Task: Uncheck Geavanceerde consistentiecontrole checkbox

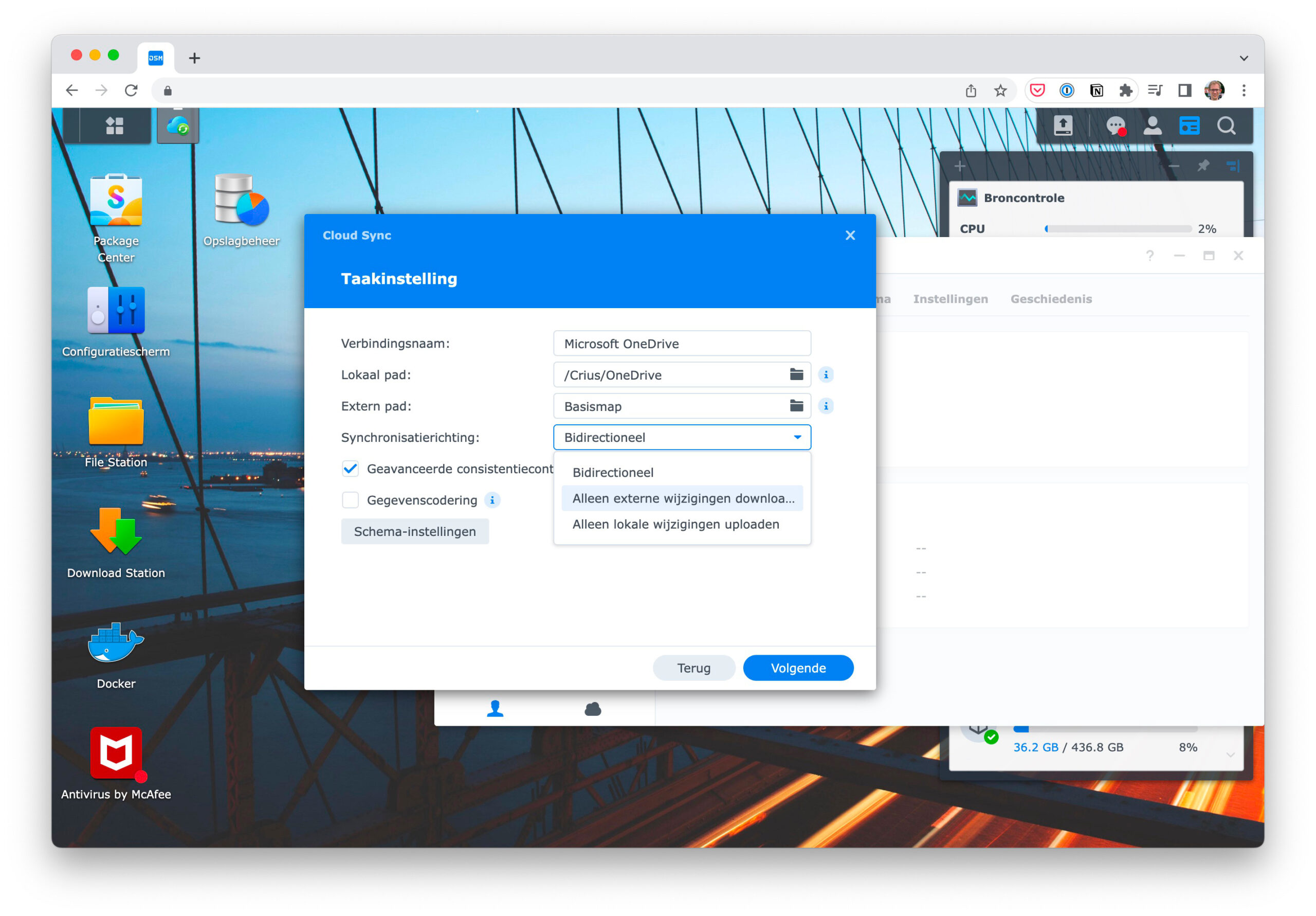Action: [350, 469]
